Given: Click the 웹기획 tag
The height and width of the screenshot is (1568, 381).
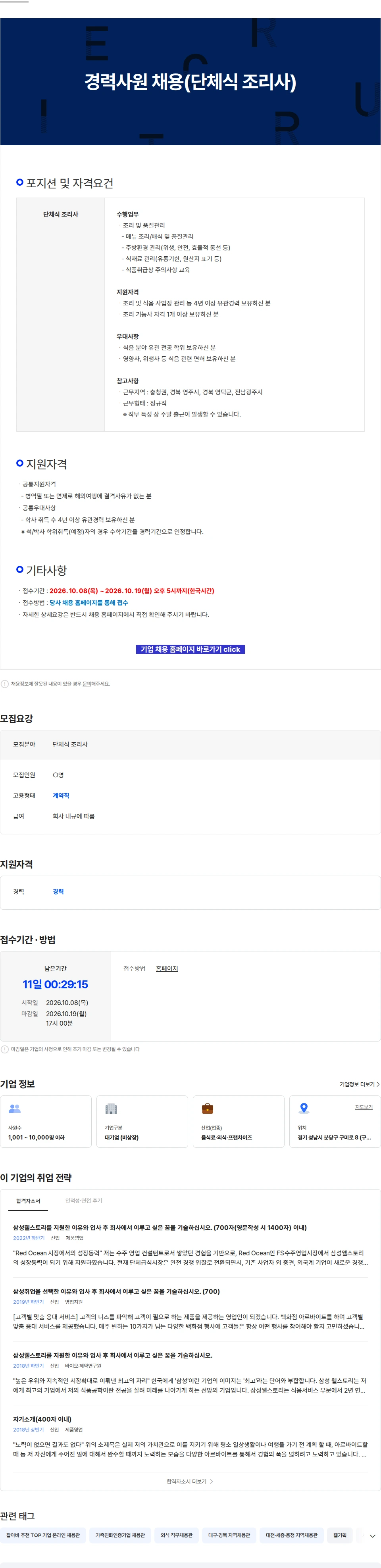Looking at the screenshot, I should pyautogui.click(x=340, y=1535).
